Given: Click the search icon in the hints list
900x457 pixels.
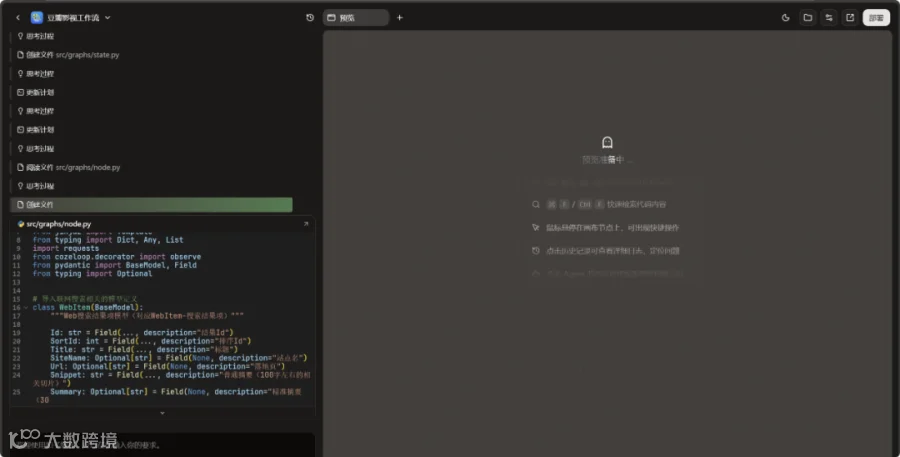Looking at the screenshot, I should point(536,204).
